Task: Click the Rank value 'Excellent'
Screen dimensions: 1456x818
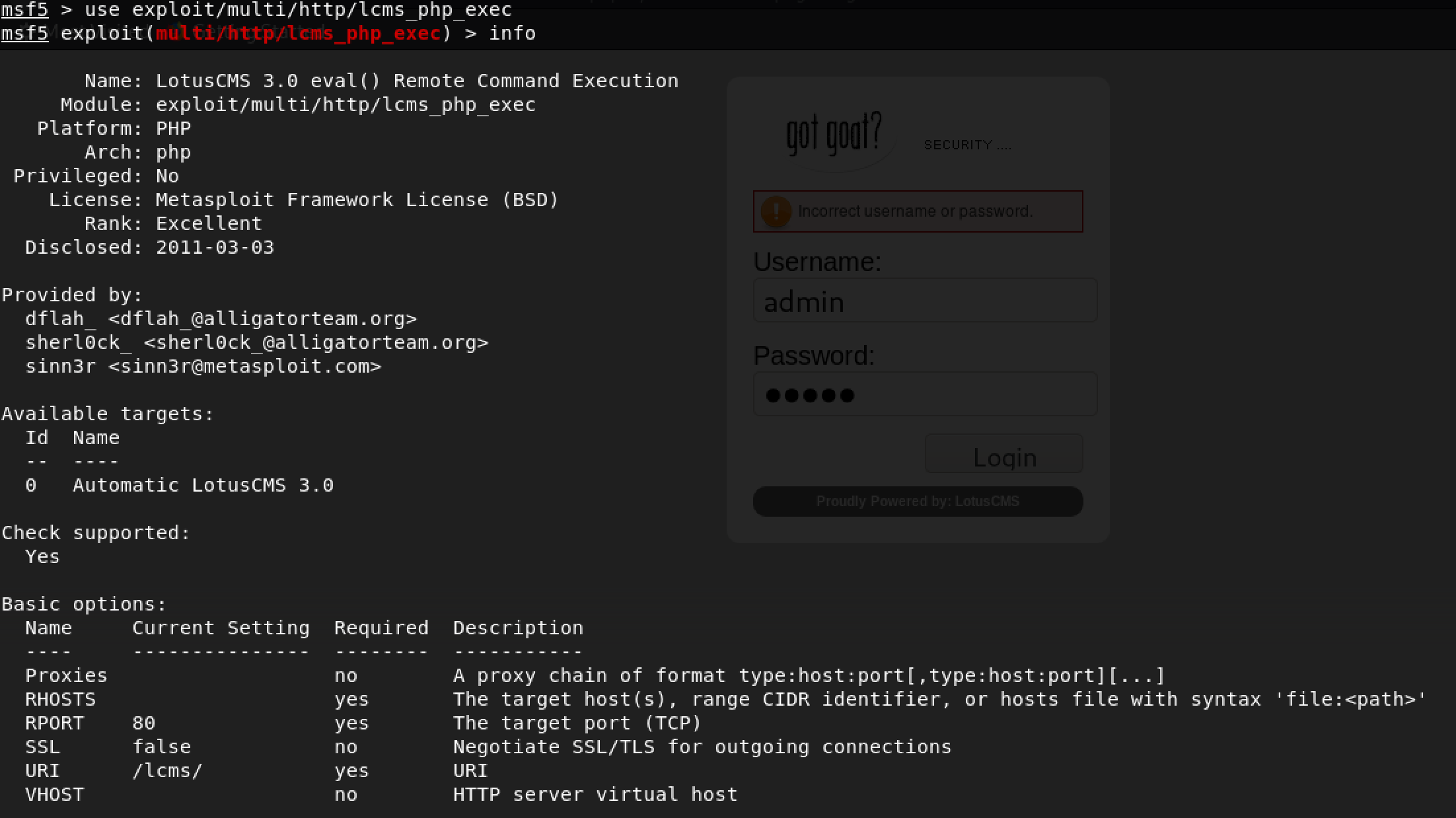Action: (209, 223)
